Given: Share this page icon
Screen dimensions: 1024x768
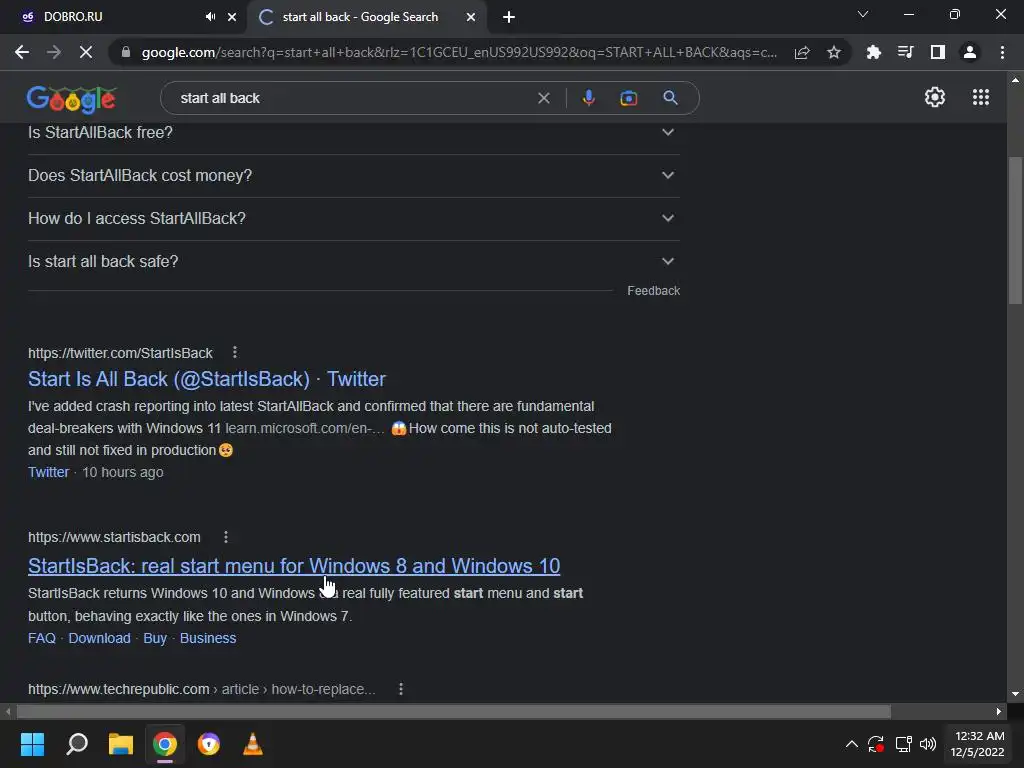Looking at the screenshot, I should coord(802,52).
